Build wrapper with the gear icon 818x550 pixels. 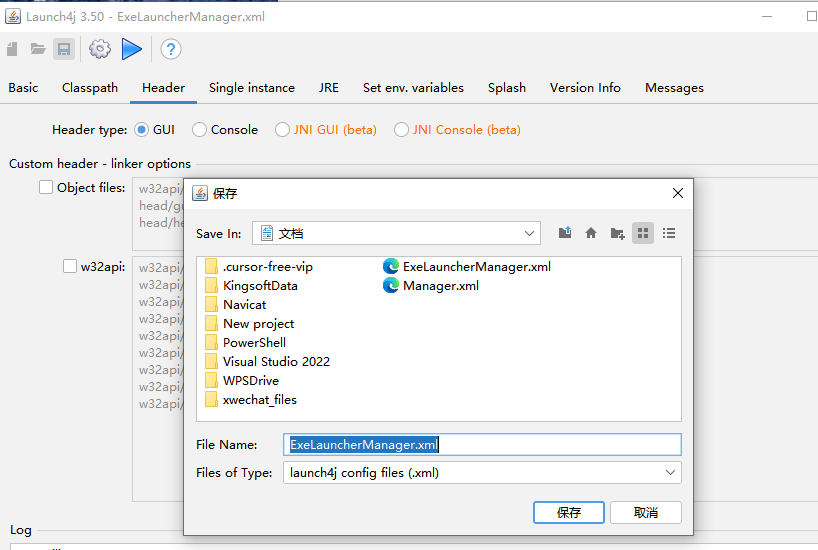(x=100, y=49)
